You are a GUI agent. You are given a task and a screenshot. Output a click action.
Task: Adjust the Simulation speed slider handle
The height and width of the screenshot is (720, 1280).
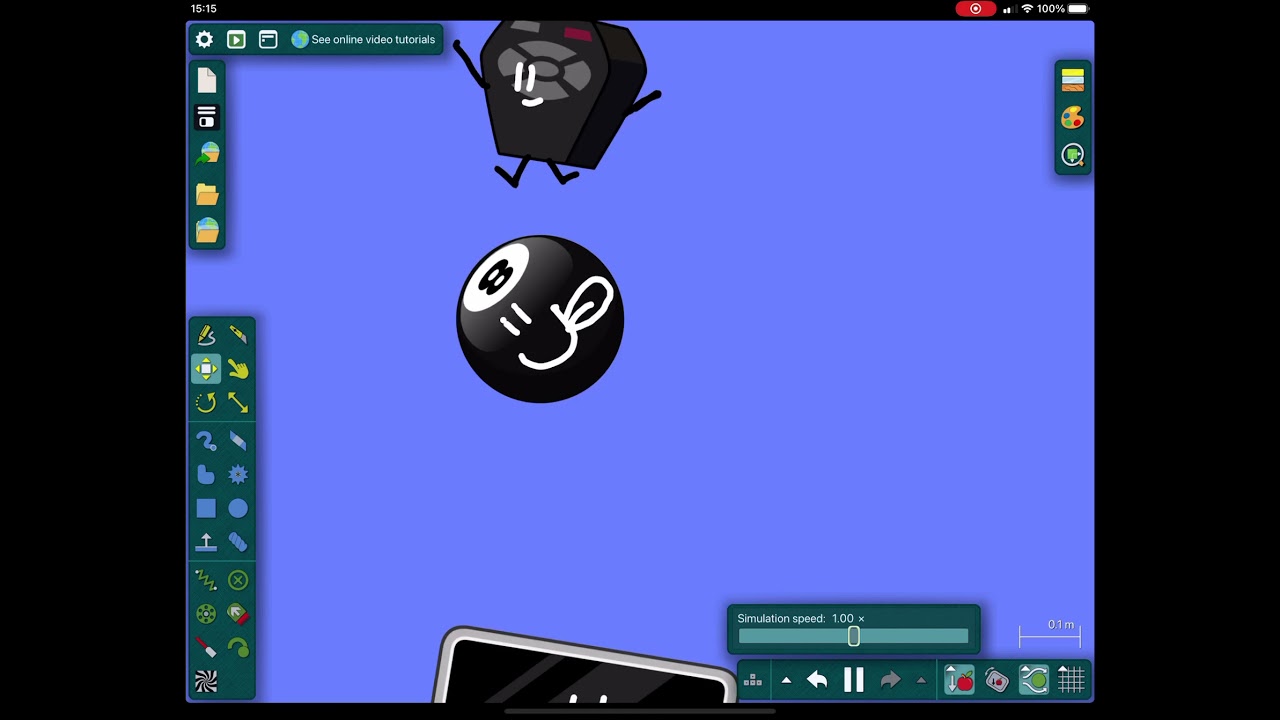click(854, 636)
